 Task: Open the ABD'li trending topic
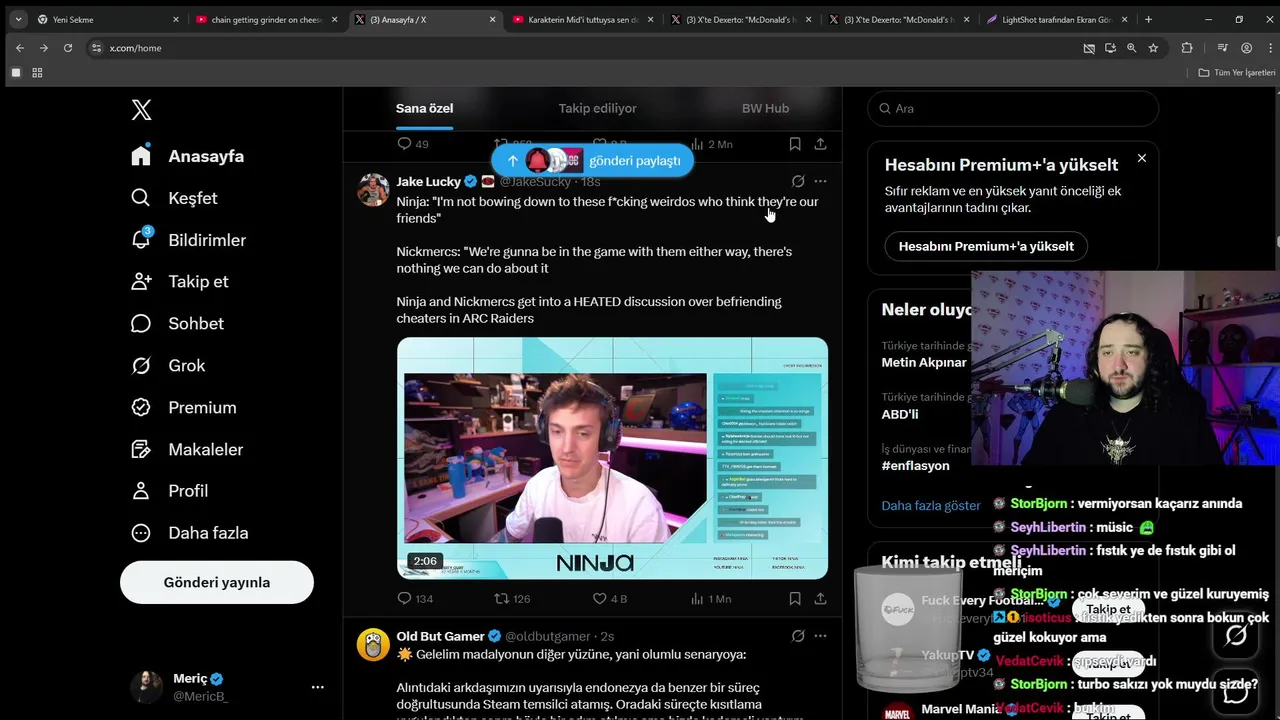[900, 414]
